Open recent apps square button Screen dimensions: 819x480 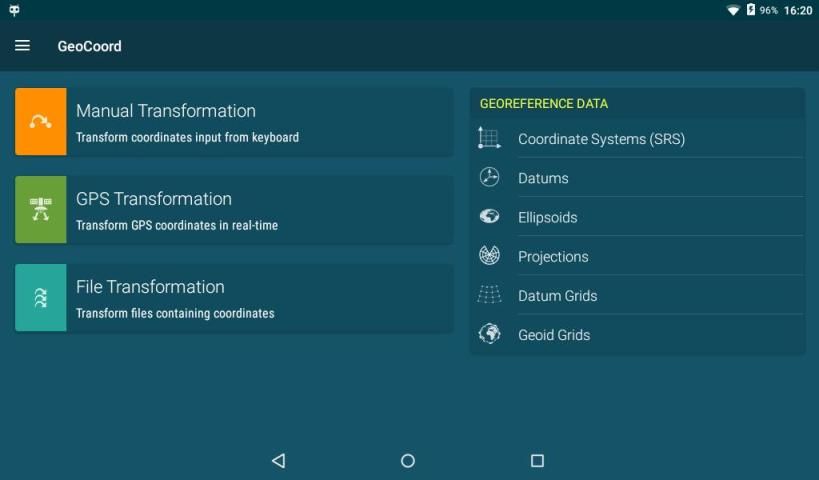point(537,461)
